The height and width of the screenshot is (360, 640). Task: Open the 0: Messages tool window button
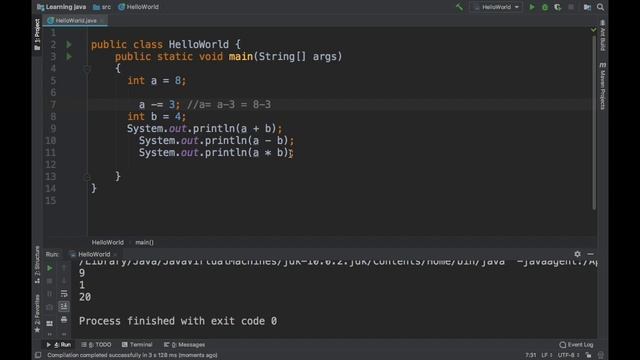coord(184,344)
